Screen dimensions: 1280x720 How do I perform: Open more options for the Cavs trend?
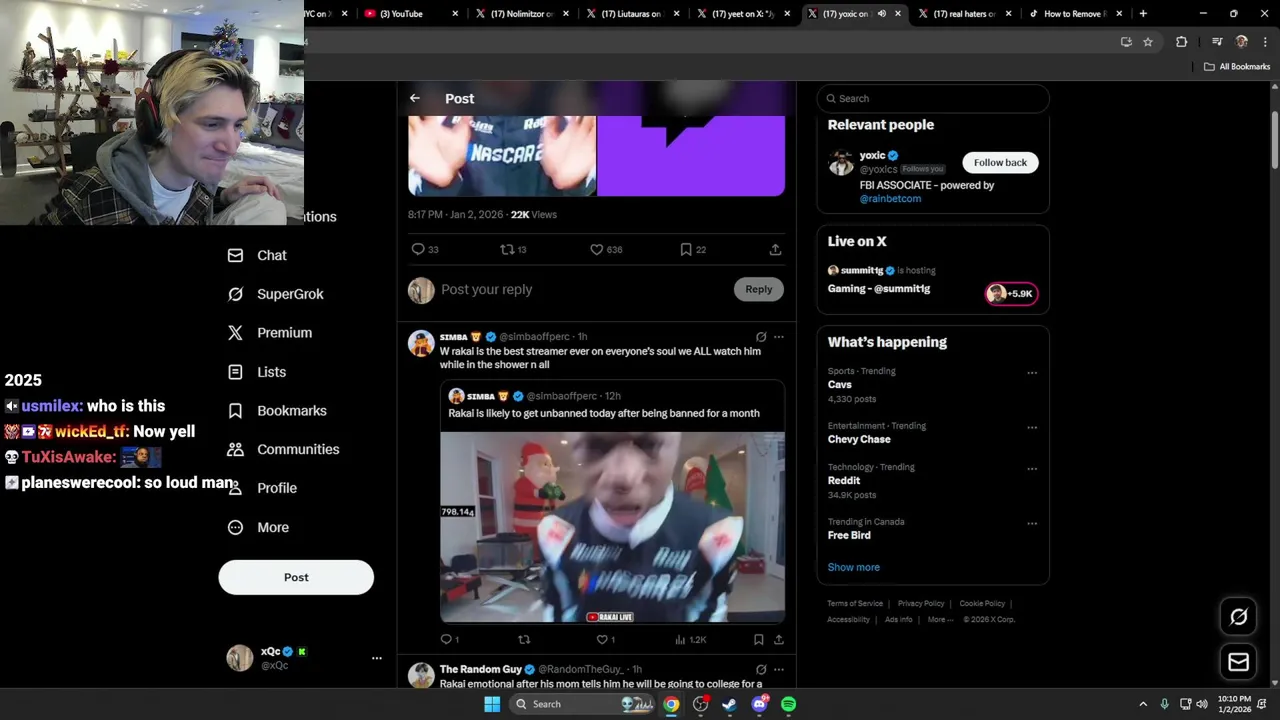tap(1032, 373)
